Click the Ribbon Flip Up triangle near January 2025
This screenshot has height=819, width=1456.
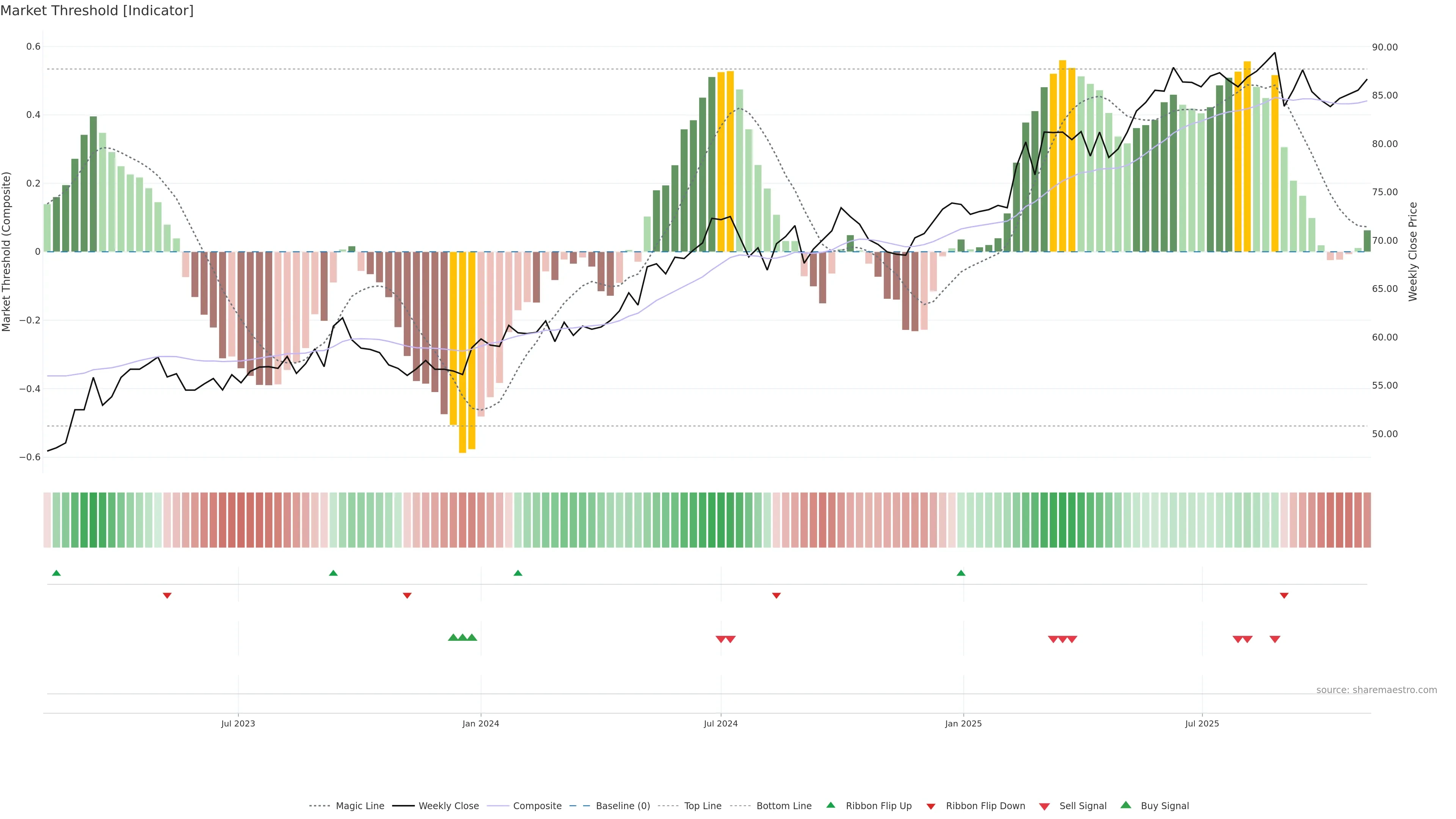tap(961, 573)
